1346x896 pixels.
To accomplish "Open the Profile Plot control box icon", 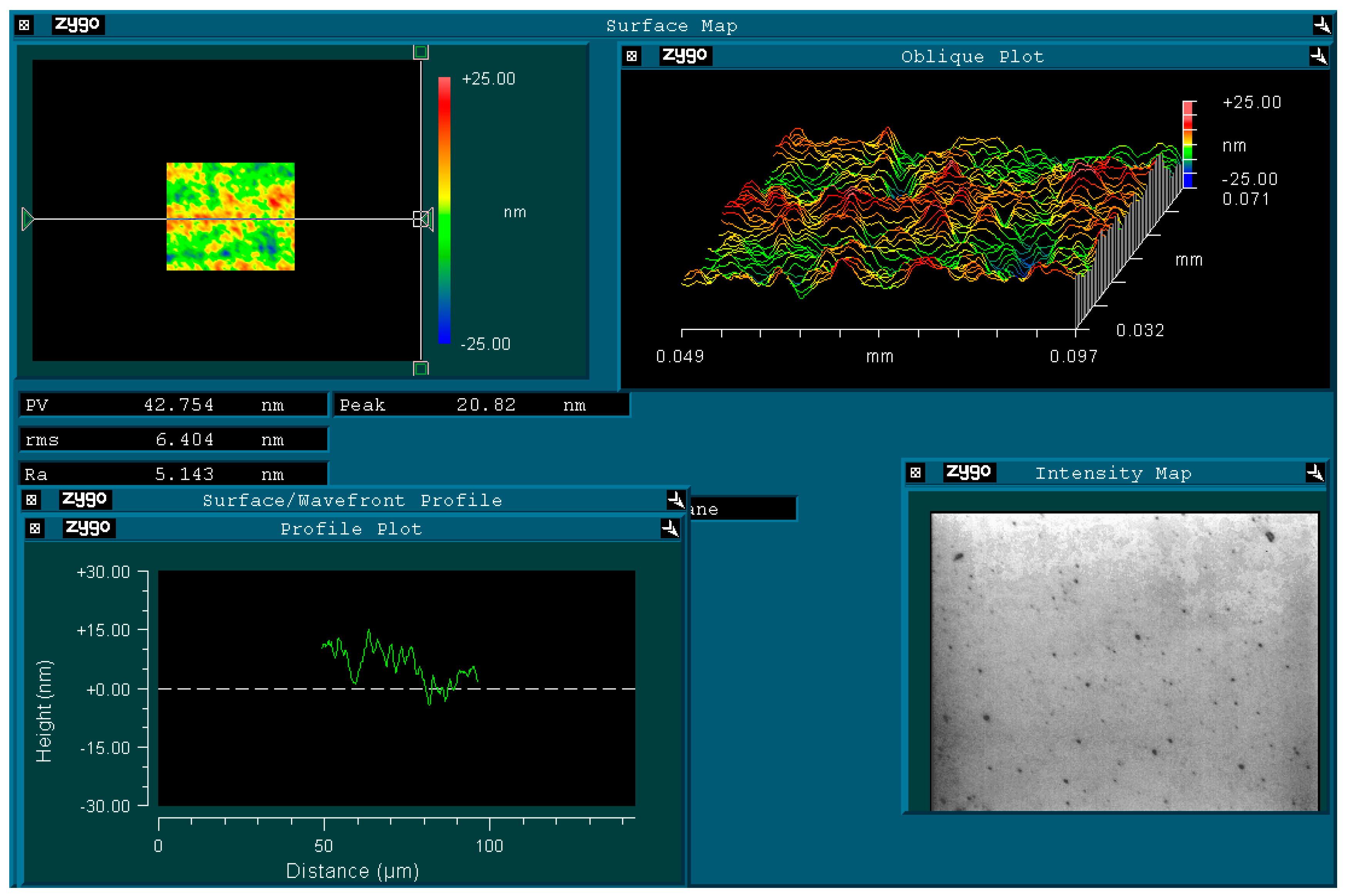I will [35, 528].
